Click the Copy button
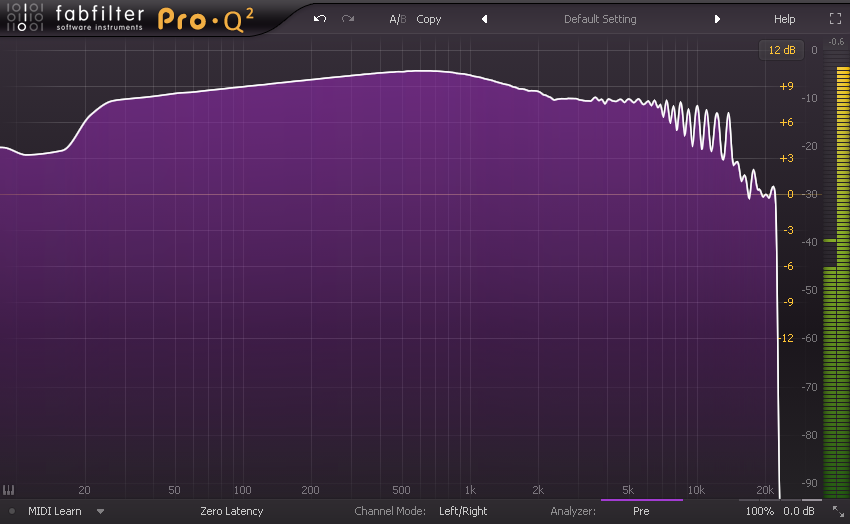This screenshot has height=524, width=850. pos(428,19)
